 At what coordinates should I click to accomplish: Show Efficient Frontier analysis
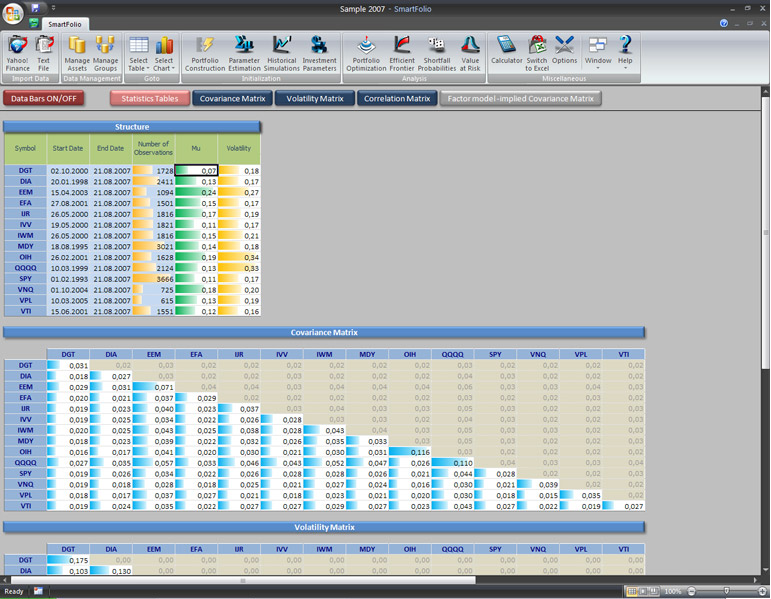point(402,53)
